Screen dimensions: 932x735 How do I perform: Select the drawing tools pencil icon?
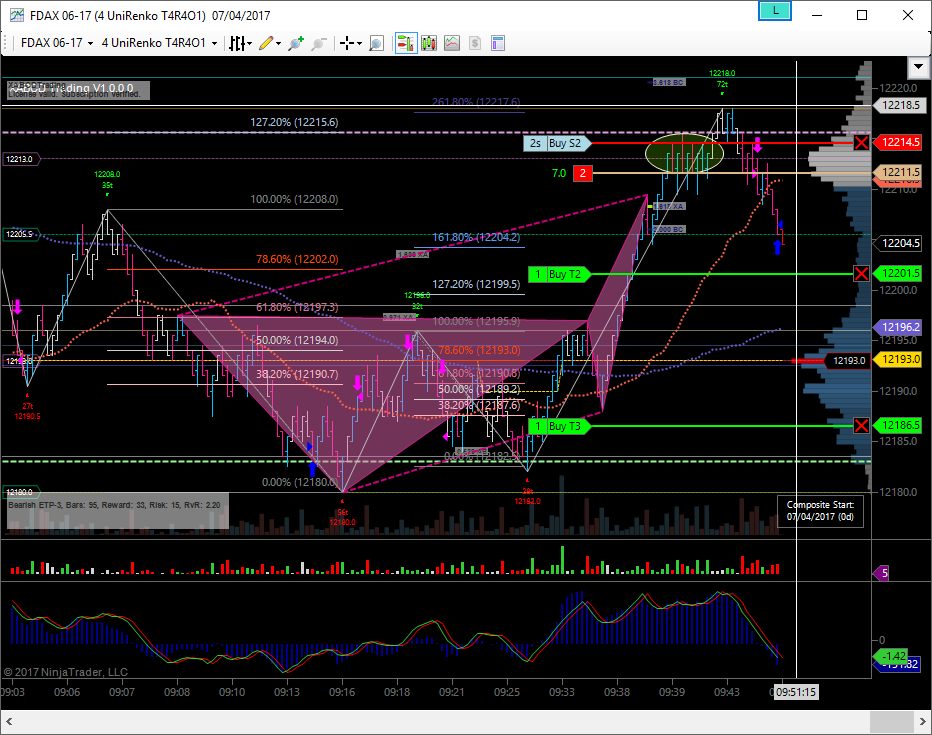[x=266, y=43]
